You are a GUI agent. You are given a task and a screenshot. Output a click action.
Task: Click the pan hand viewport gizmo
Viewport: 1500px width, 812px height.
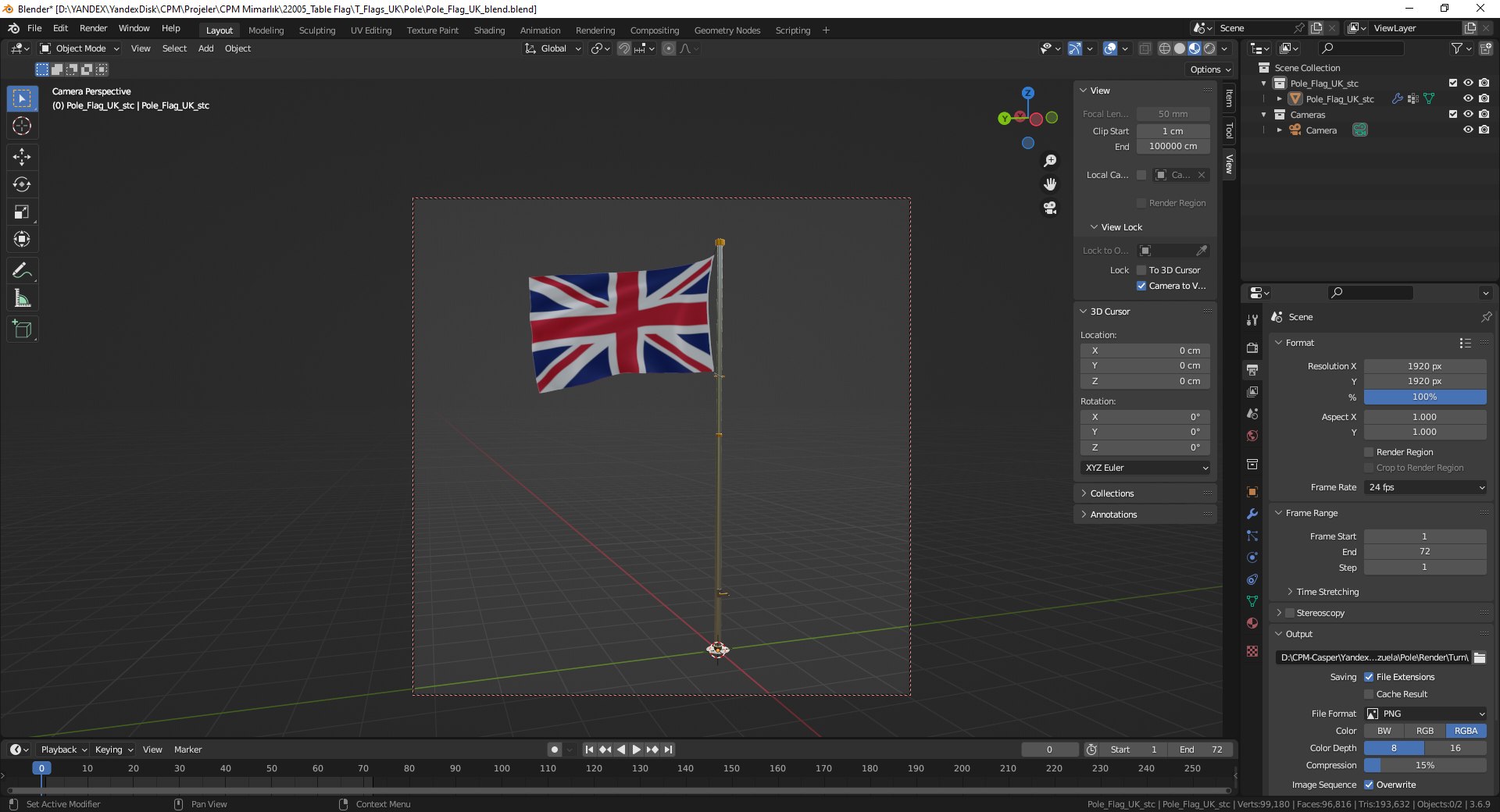(1050, 184)
